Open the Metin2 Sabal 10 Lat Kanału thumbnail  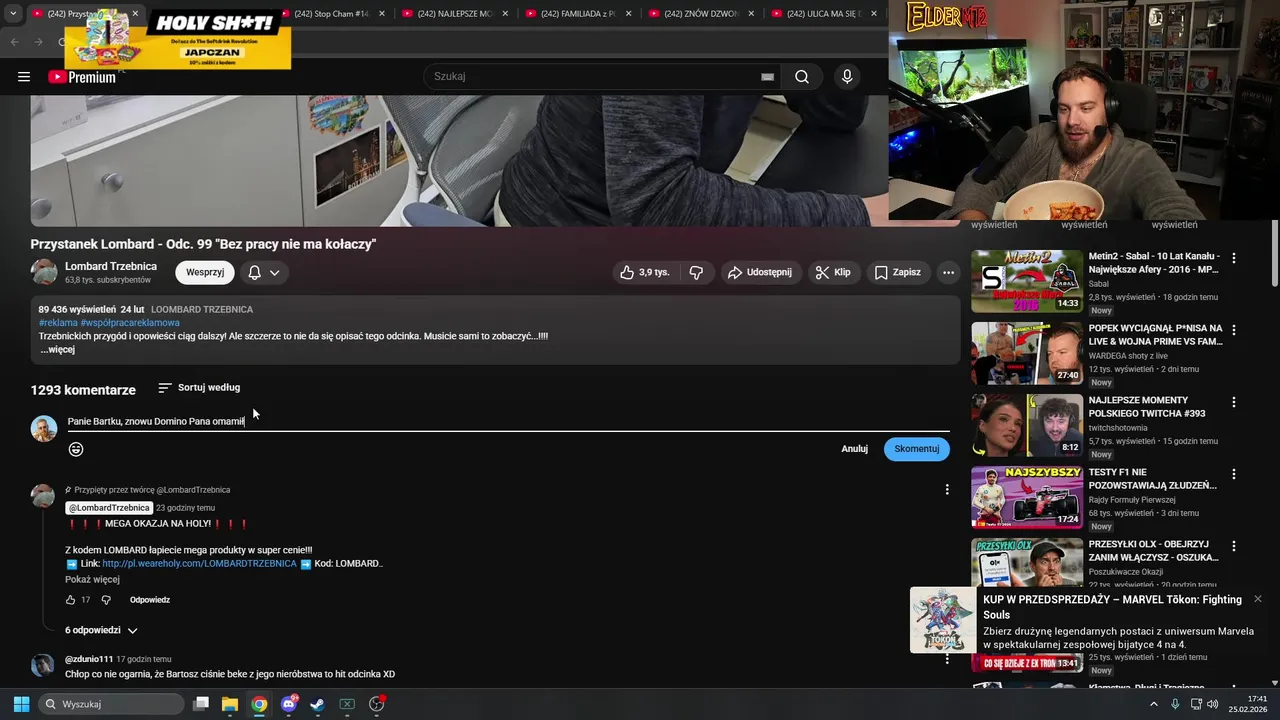click(1027, 281)
